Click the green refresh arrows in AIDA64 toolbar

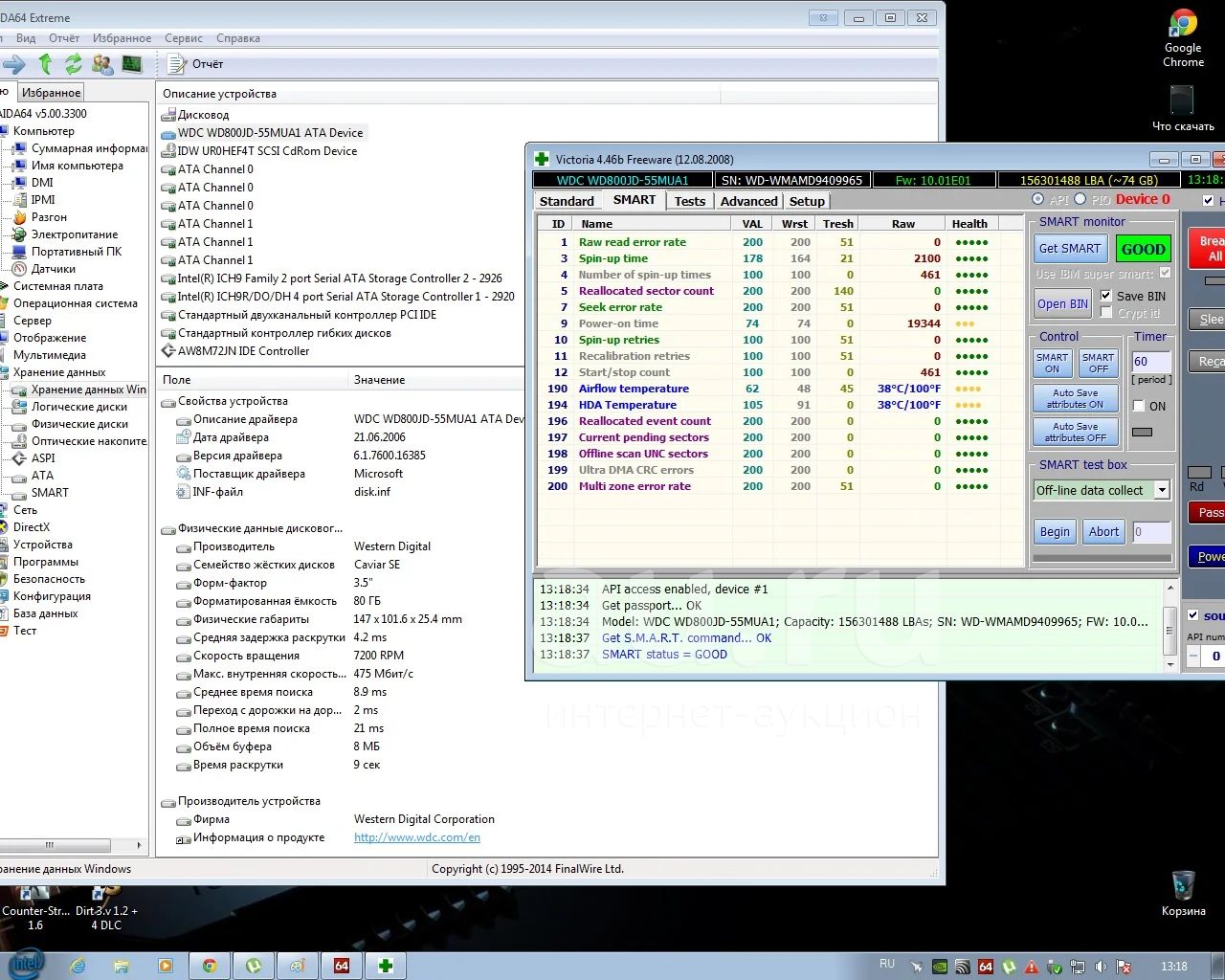click(74, 64)
